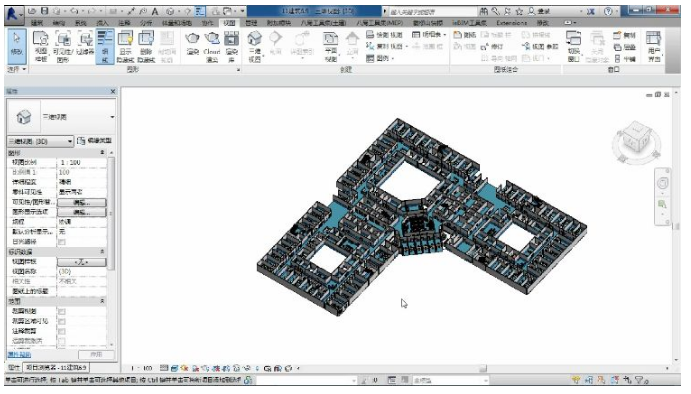Close the Properties palette
Image resolution: width=691 pixels, height=394 pixels.
(x=113, y=91)
